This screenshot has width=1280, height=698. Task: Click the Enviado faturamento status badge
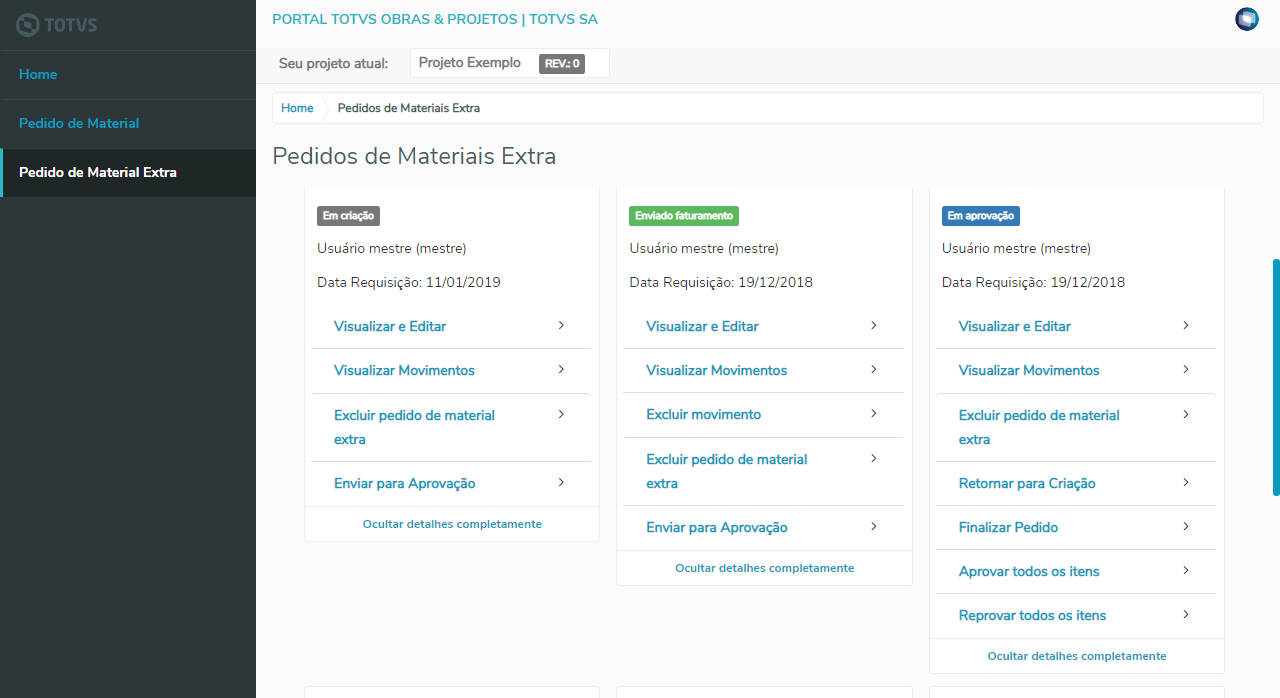click(x=684, y=216)
